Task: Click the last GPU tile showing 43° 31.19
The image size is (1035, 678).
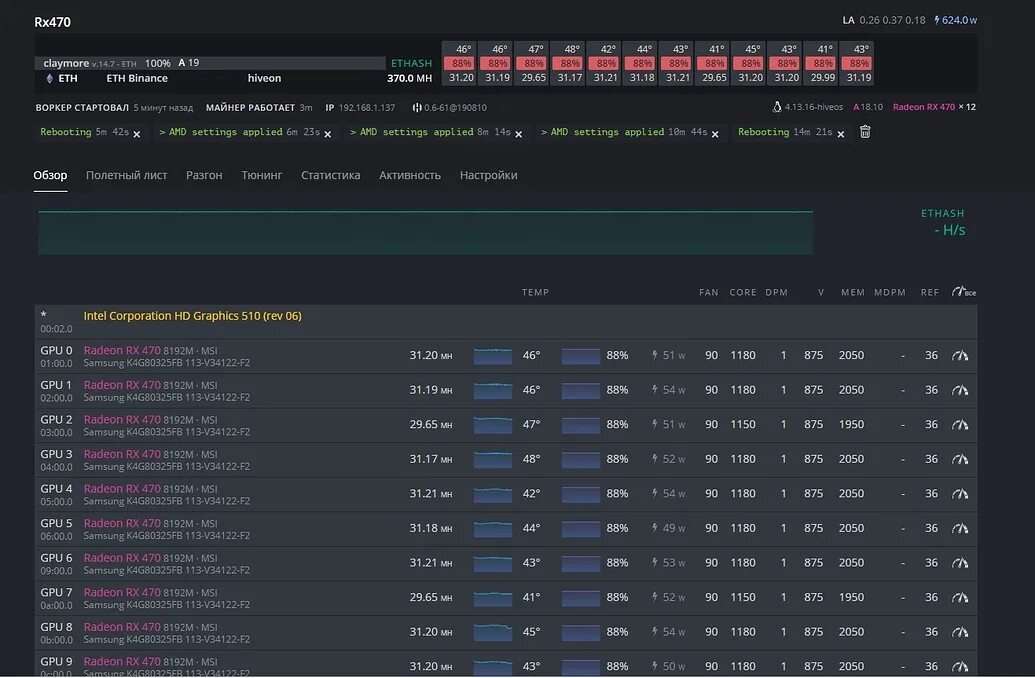Action: point(859,63)
